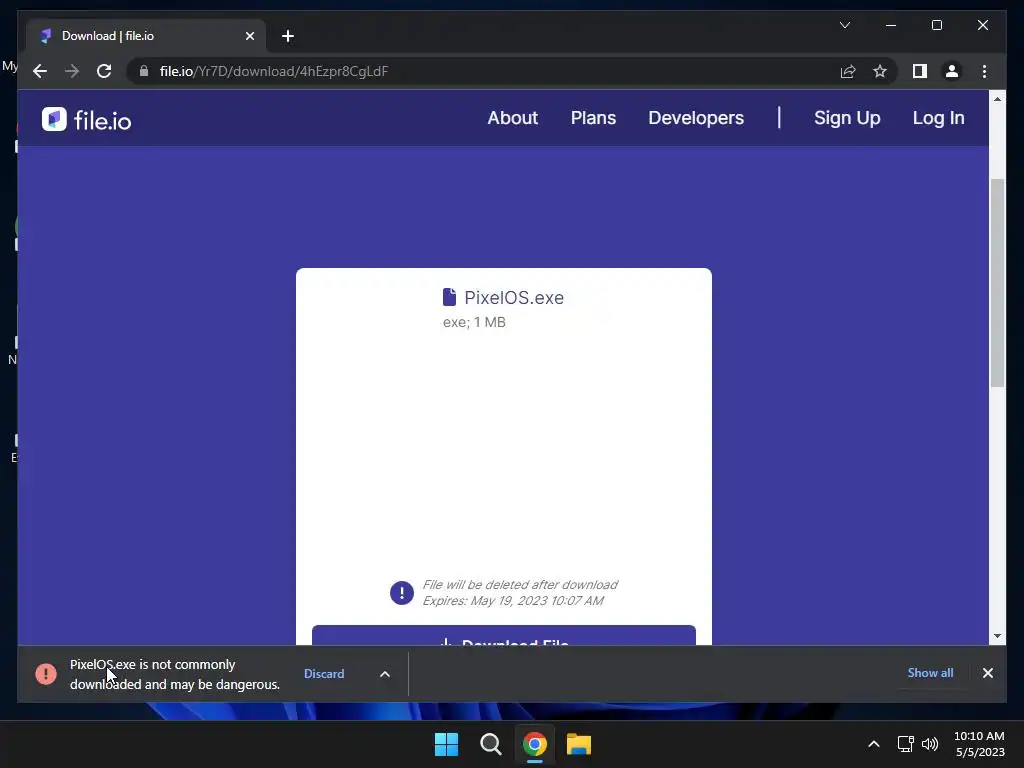
Task: Open the Chrome profile icon
Action: (952, 71)
